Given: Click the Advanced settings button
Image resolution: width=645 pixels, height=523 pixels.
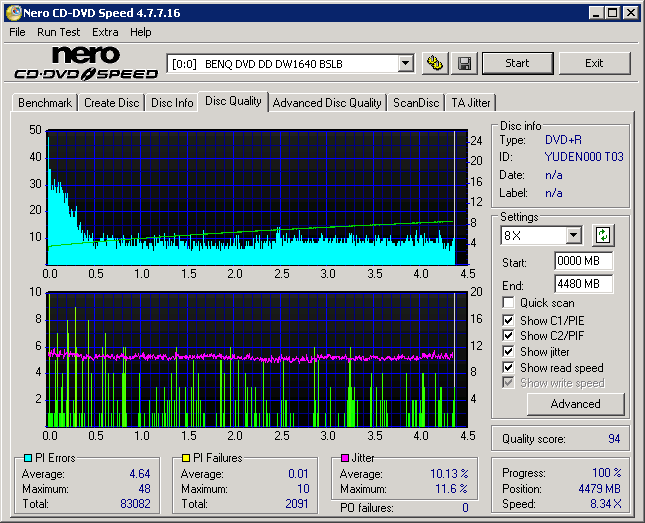Looking at the screenshot, I should point(575,404).
